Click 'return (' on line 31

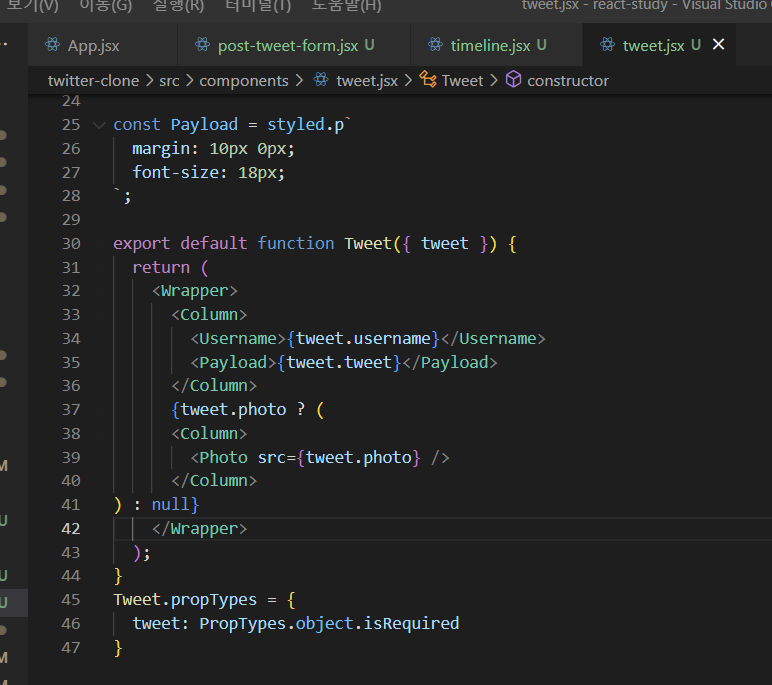point(170,267)
